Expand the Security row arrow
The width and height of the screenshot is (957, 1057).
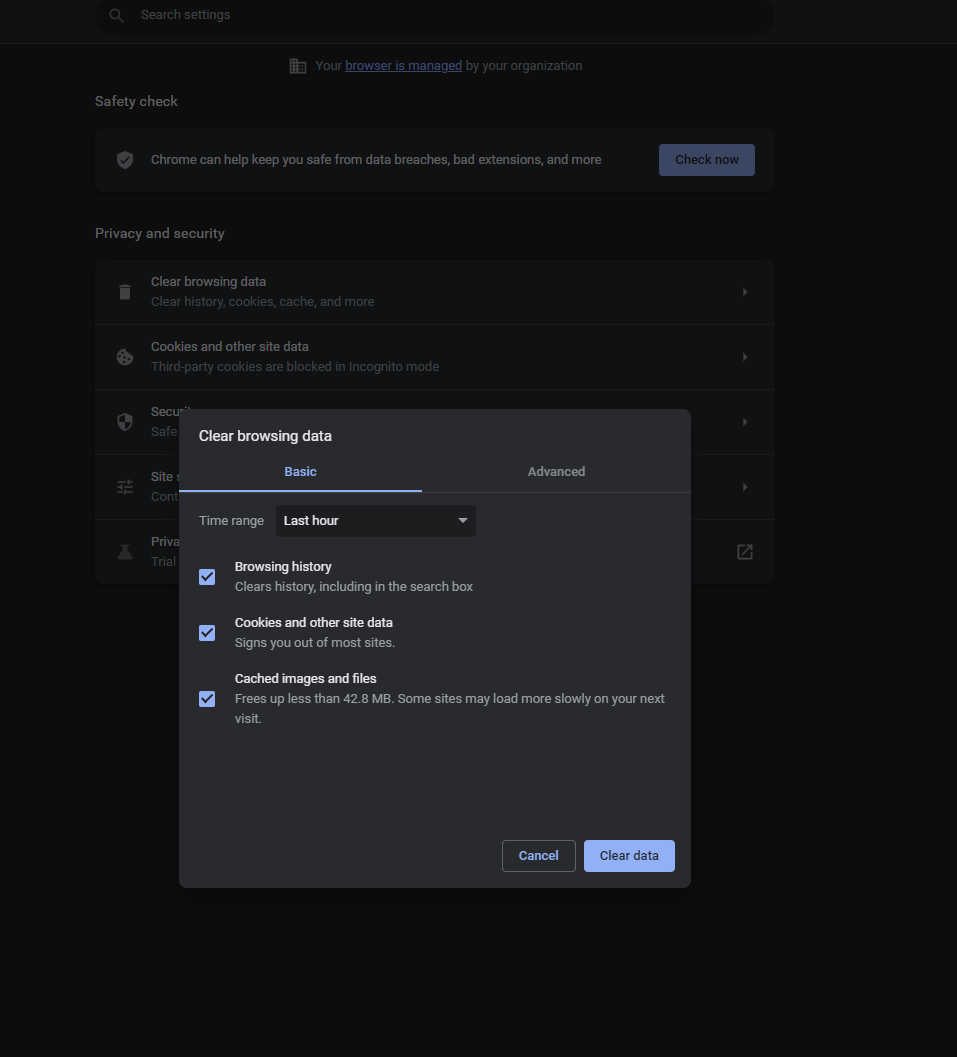(745, 422)
